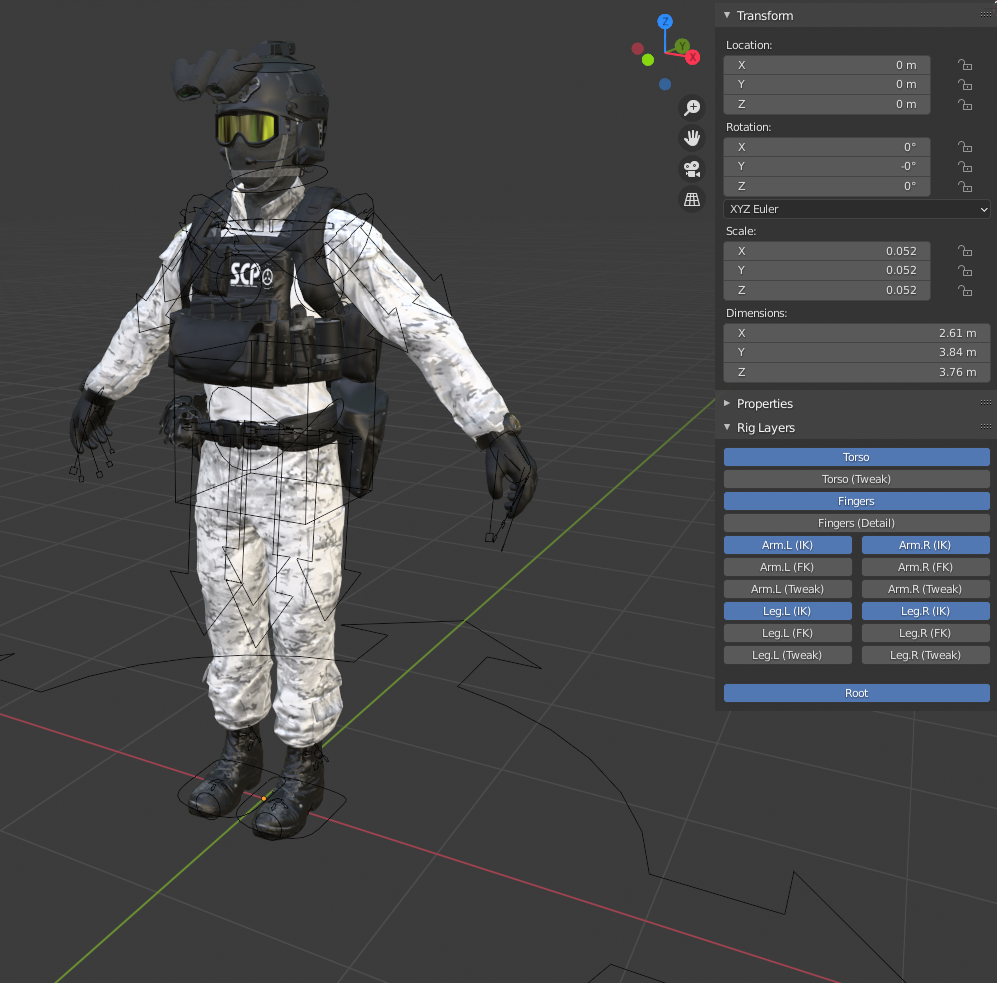Lock Location Z with padlock icon
This screenshot has width=997, height=983.
pos(965,104)
